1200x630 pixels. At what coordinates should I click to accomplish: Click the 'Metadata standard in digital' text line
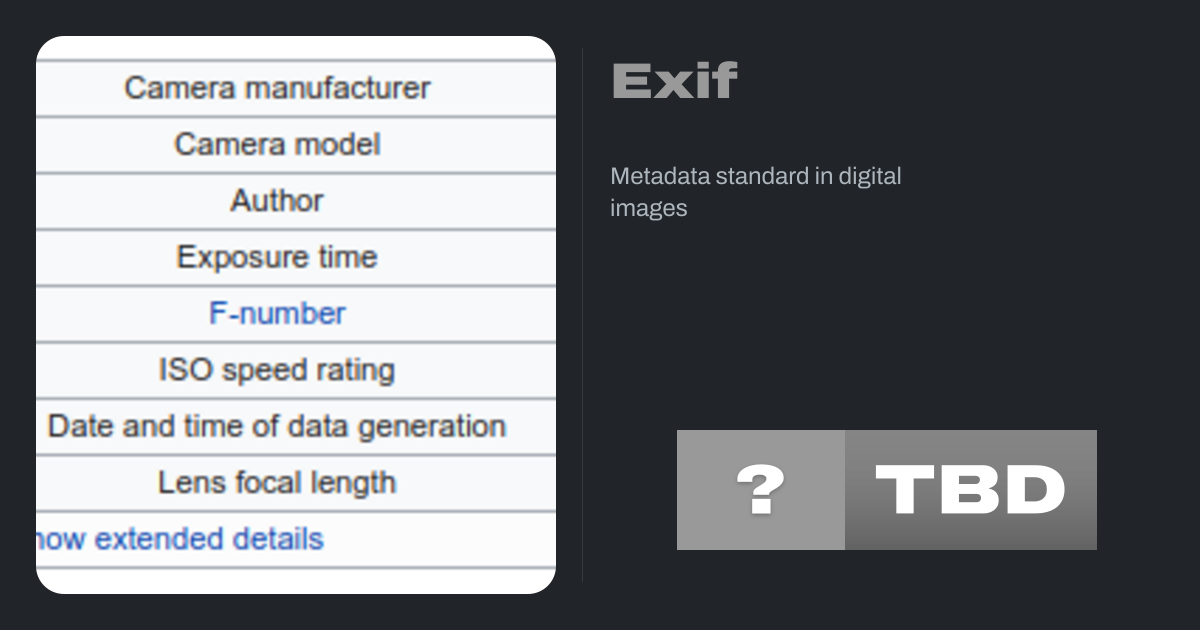coord(755,176)
